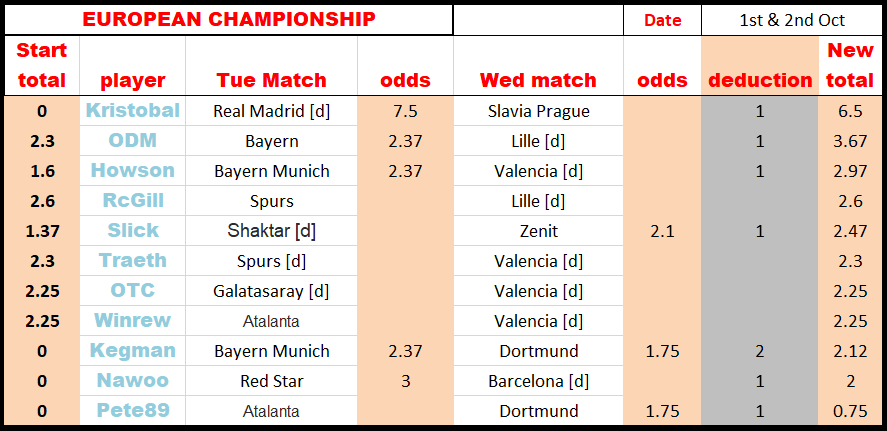Select the Galatasaray [d] match cell
This screenshot has height=431, width=887.
pyautogui.click(x=272, y=291)
